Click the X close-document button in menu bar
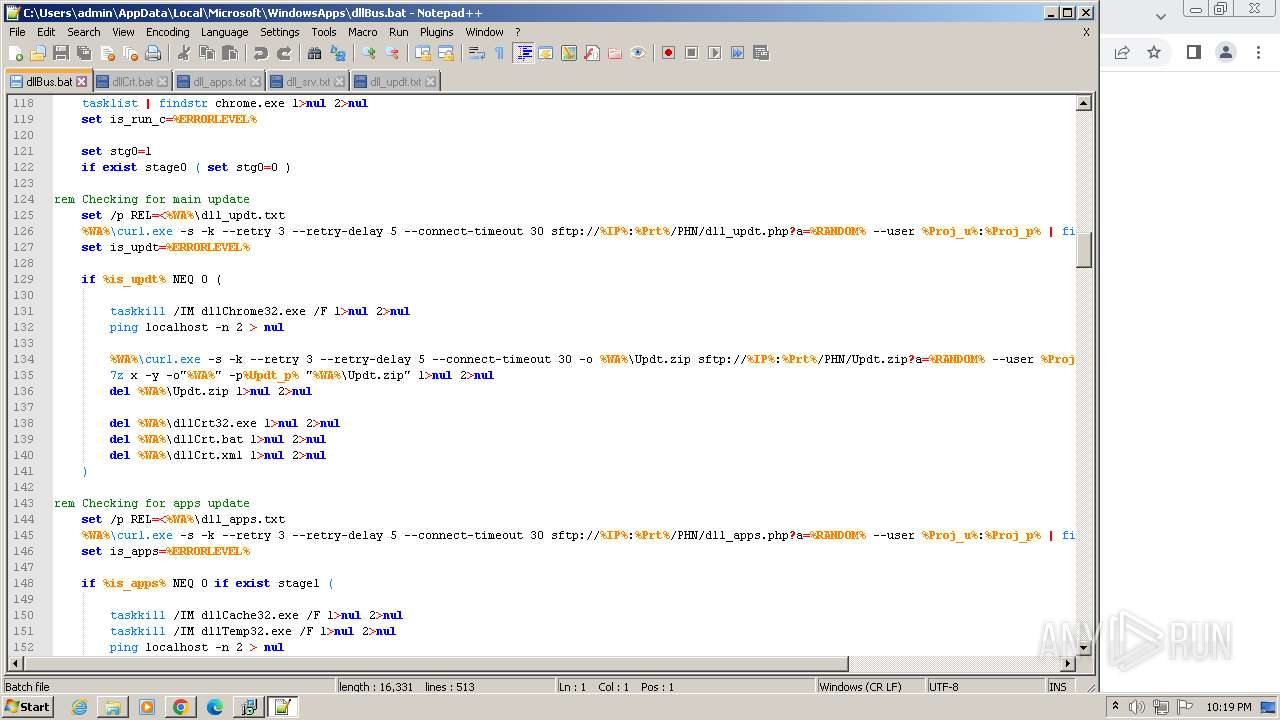This screenshot has height=720, width=1280. pyautogui.click(x=1086, y=32)
